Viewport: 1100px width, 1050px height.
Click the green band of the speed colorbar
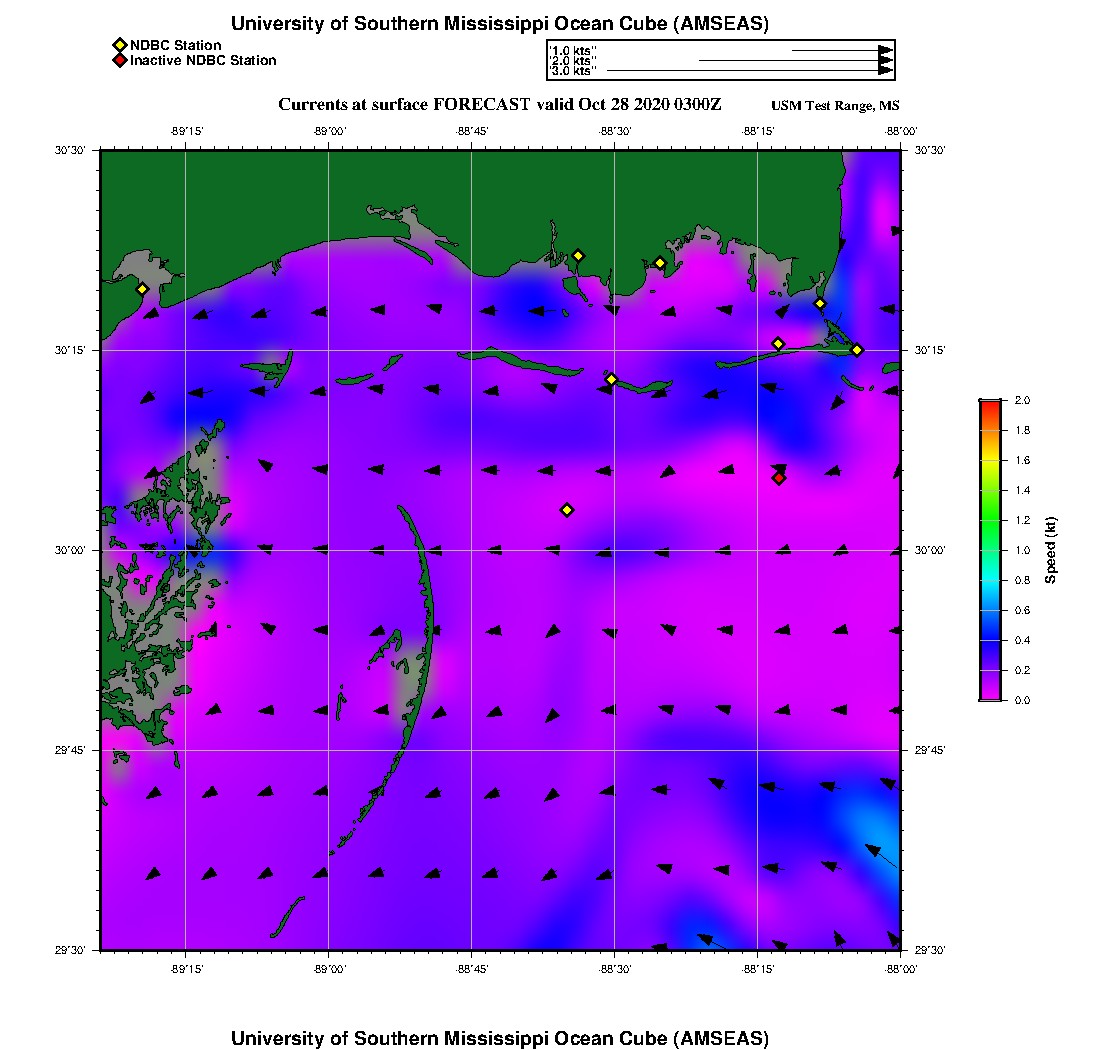(990, 520)
